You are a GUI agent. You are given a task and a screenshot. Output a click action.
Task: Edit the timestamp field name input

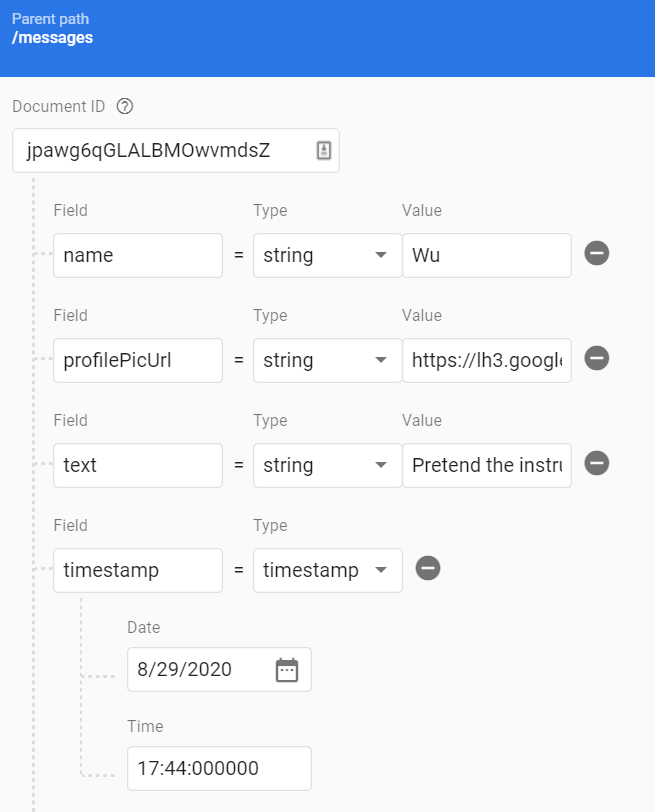[137, 570]
